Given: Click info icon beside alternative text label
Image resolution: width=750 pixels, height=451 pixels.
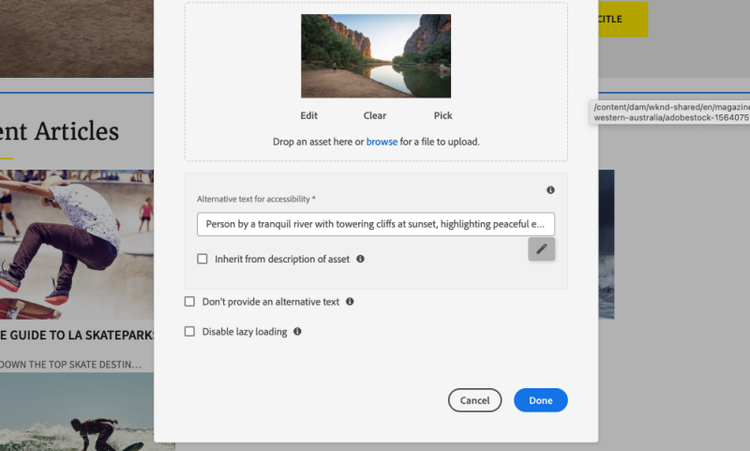Looking at the screenshot, I should pos(550,190).
